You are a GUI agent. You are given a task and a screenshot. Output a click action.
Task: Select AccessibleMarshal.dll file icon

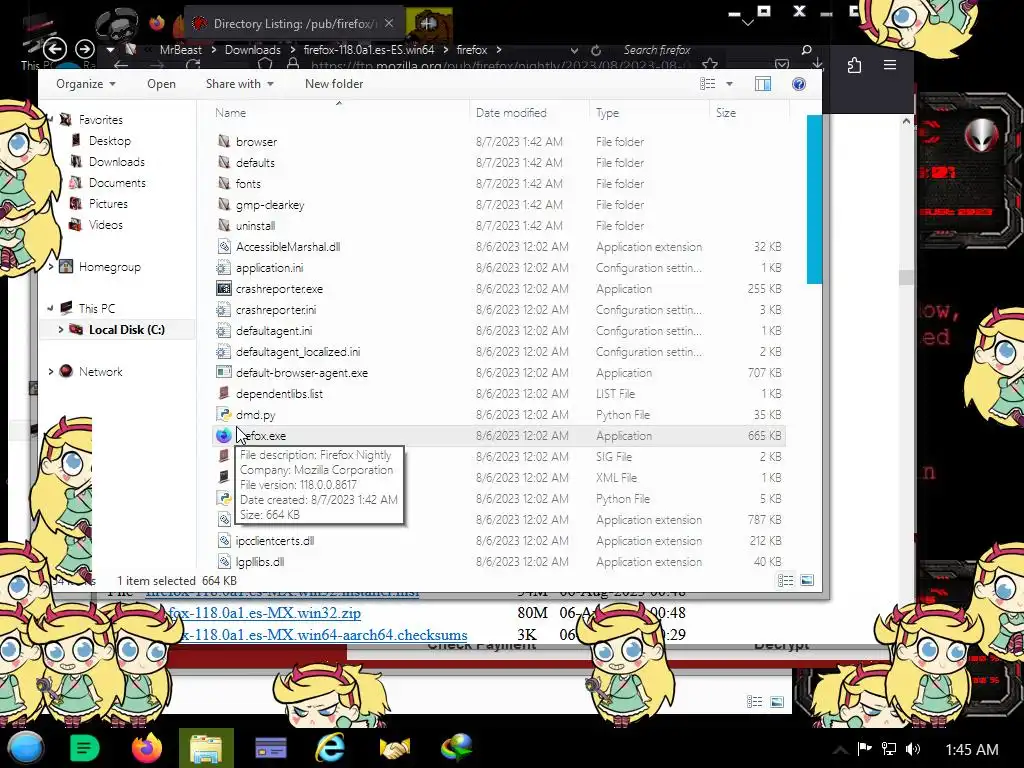[224, 246]
